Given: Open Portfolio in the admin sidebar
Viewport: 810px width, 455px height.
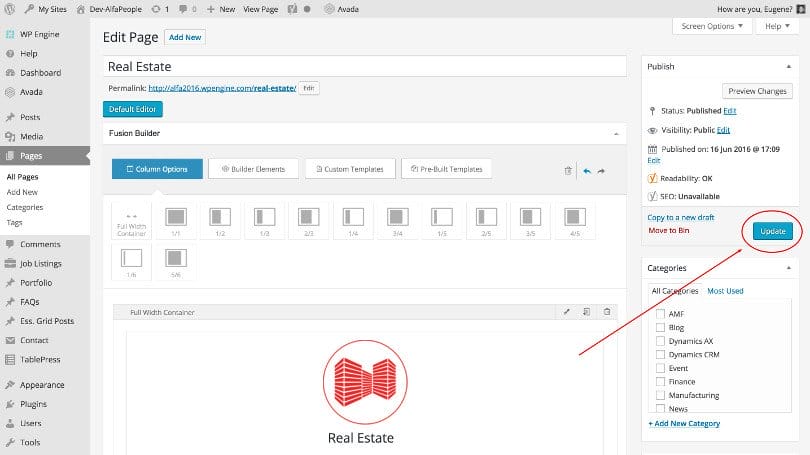Looking at the screenshot, I should 36,283.
